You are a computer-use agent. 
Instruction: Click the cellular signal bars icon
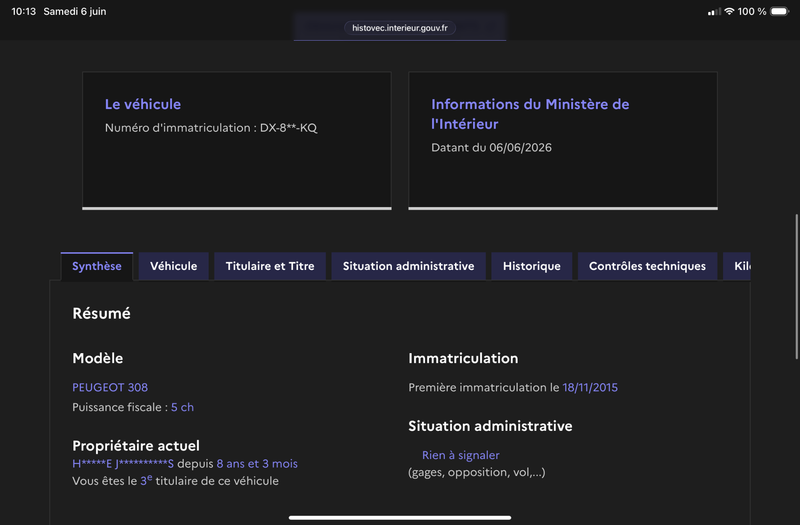(714, 12)
